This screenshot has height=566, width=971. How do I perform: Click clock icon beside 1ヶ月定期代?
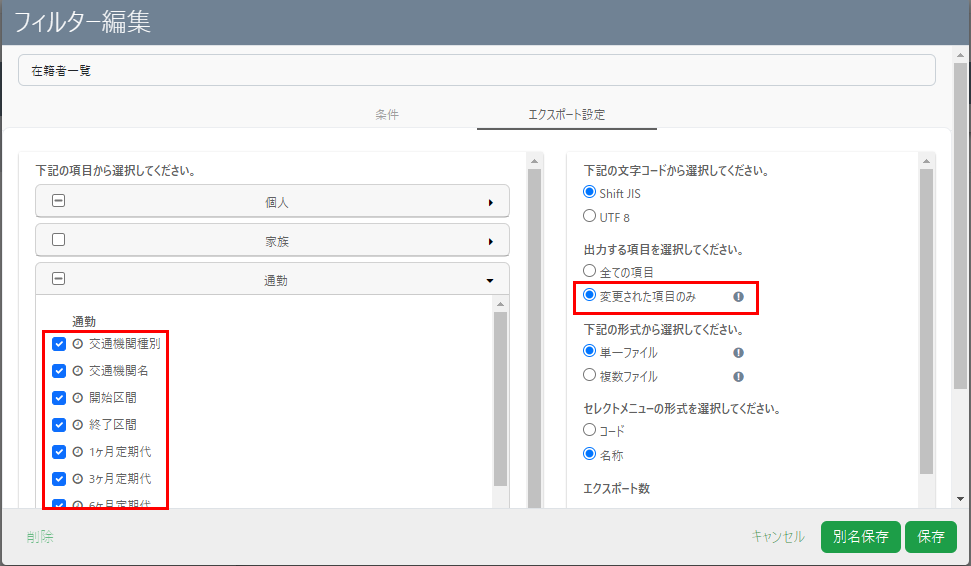click(77, 452)
